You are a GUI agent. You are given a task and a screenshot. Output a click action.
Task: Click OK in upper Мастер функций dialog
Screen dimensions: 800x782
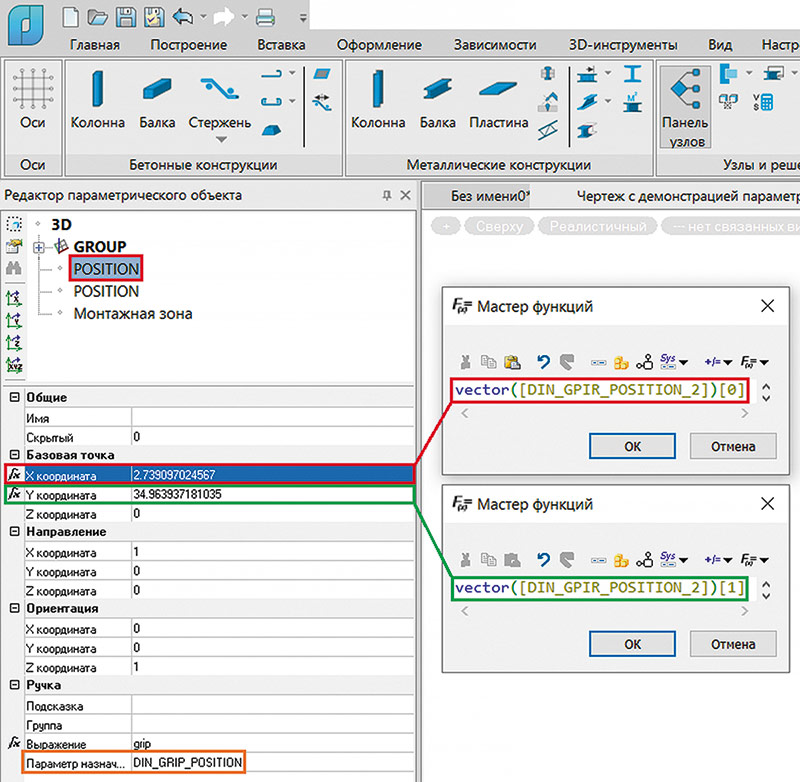click(632, 446)
